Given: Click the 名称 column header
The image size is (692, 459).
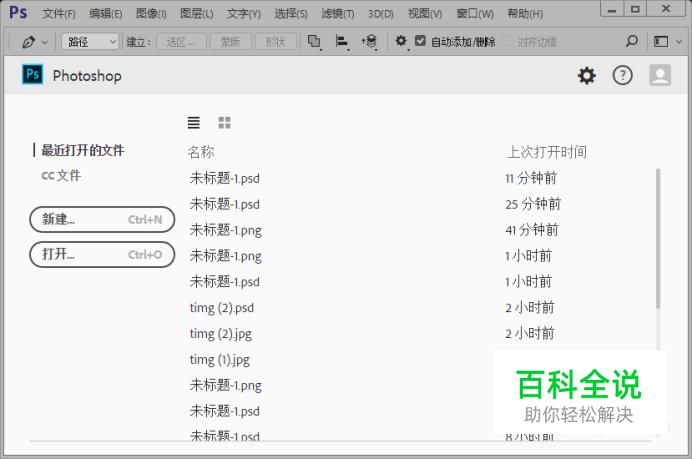Looking at the screenshot, I should 201,152.
